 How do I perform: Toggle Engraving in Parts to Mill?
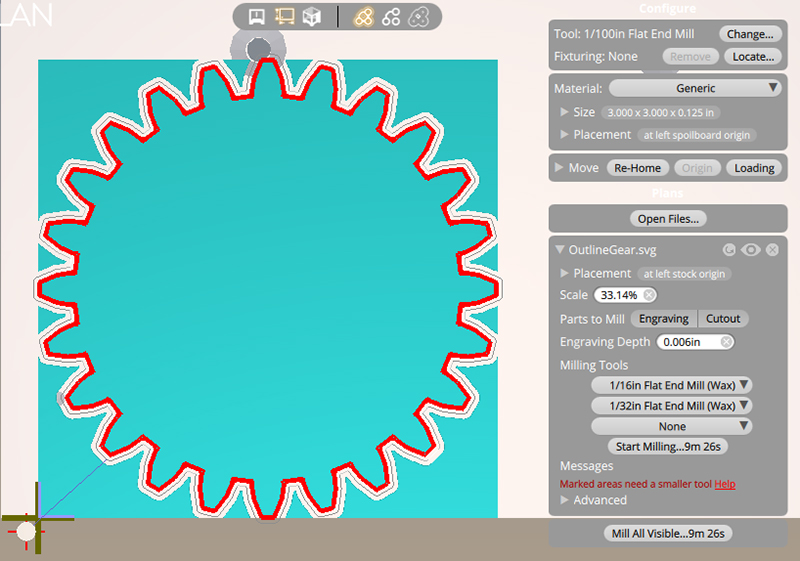point(664,319)
